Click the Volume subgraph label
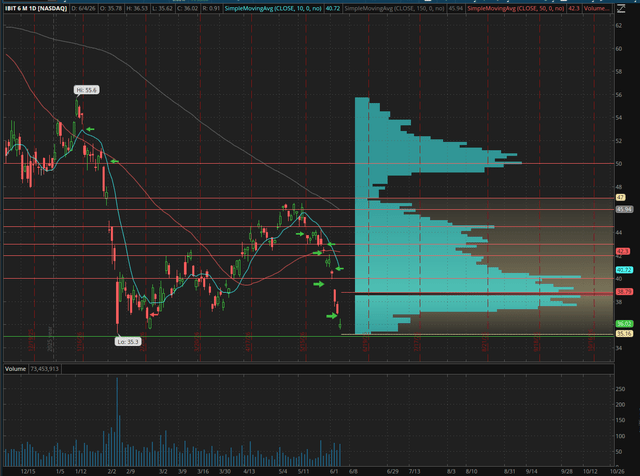 click(16, 369)
